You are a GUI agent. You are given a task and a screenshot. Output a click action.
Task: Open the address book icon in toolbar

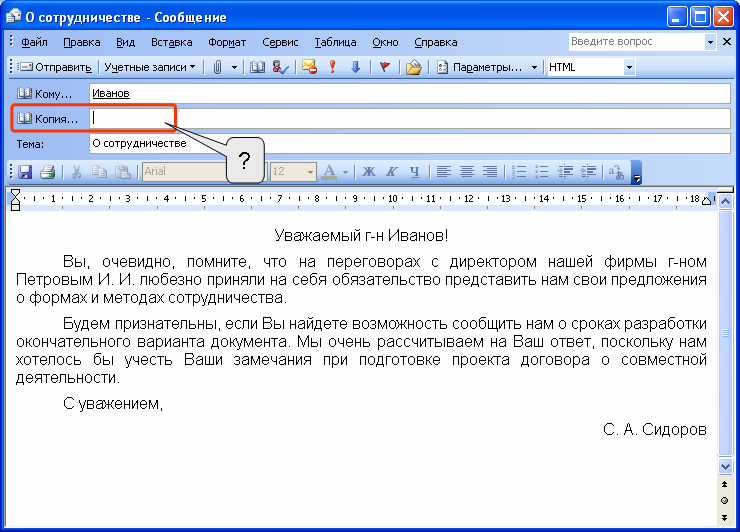pos(257,68)
